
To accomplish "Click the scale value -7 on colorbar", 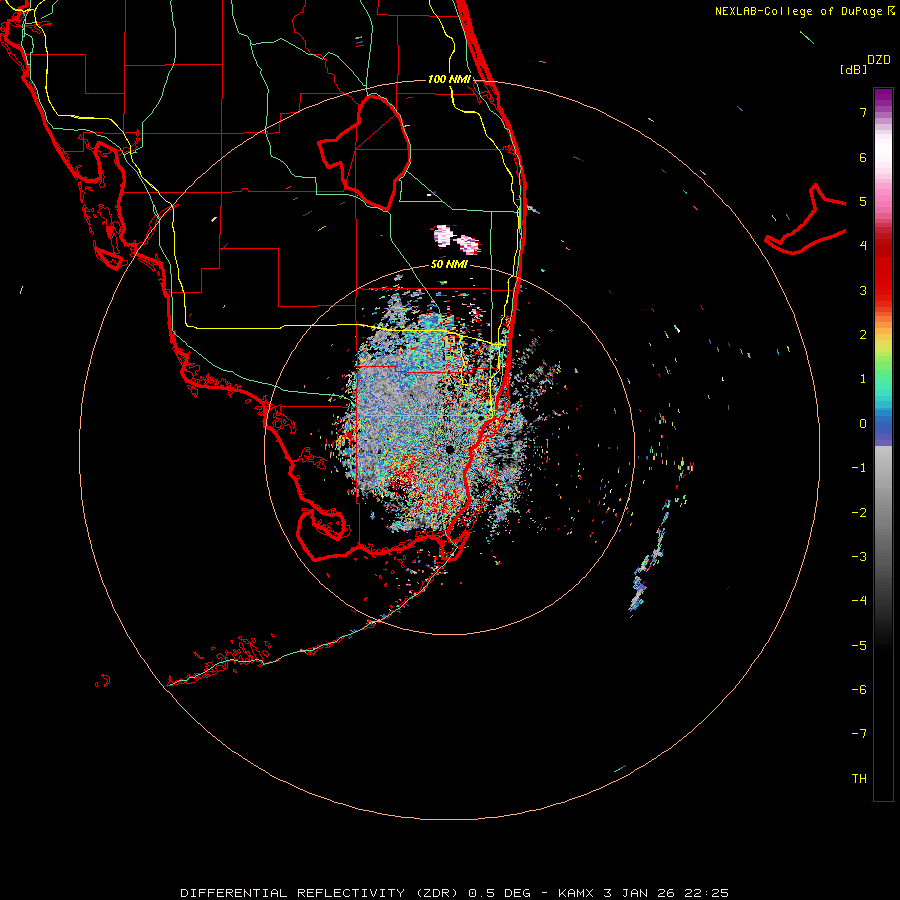I will click(x=859, y=734).
